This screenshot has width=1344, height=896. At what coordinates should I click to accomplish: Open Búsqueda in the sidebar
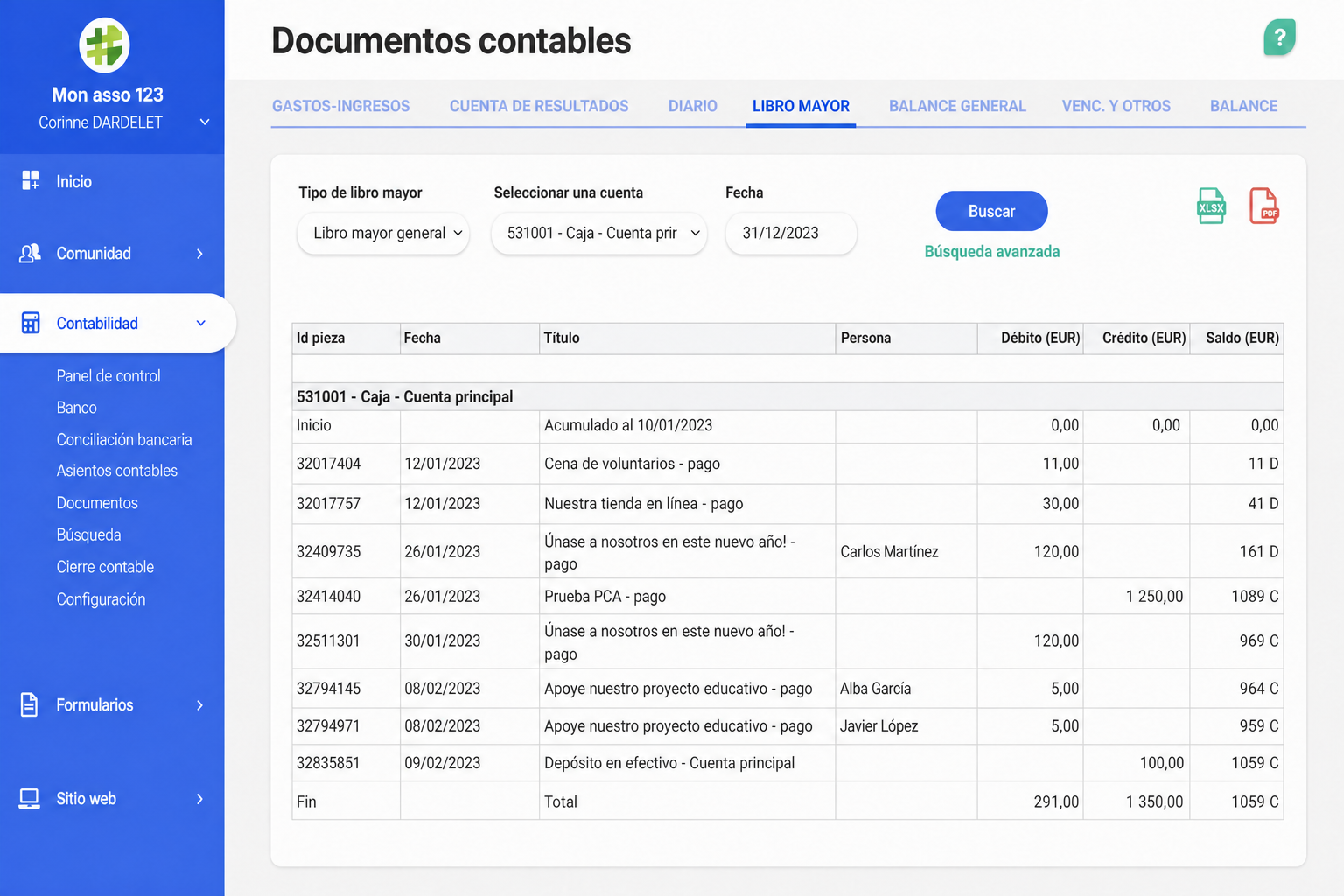tap(88, 535)
